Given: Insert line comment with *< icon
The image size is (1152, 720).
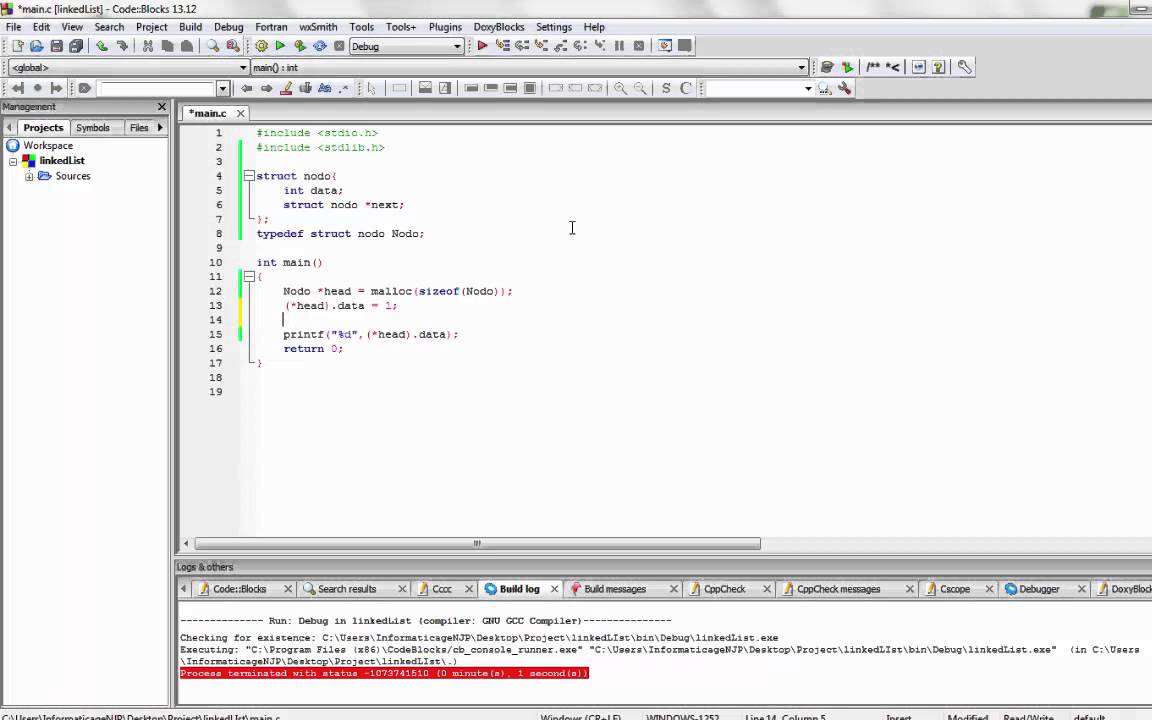Looking at the screenshot, I should tap(893, 67).
